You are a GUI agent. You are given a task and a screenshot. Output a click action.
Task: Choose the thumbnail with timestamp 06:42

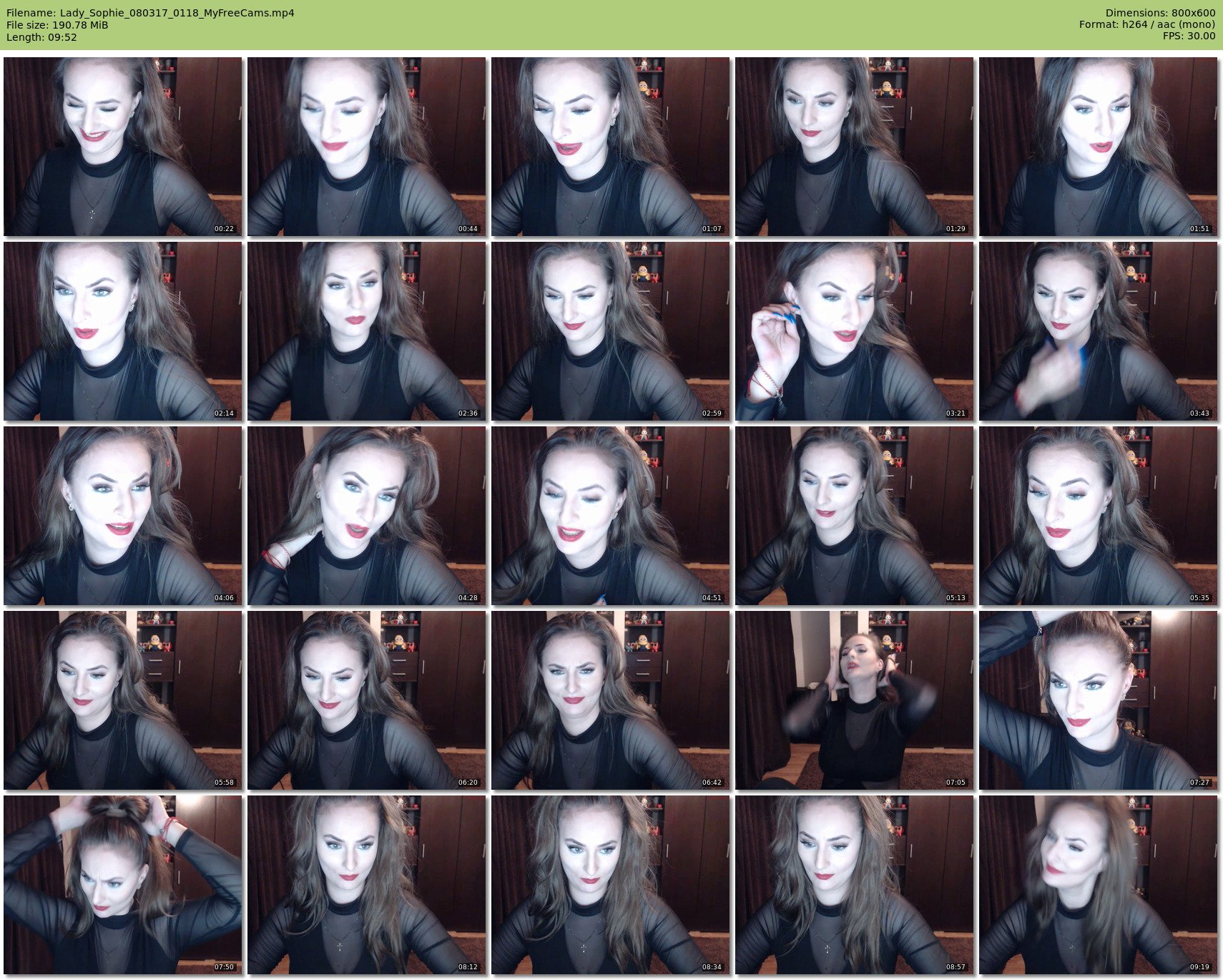pos(611,700)
